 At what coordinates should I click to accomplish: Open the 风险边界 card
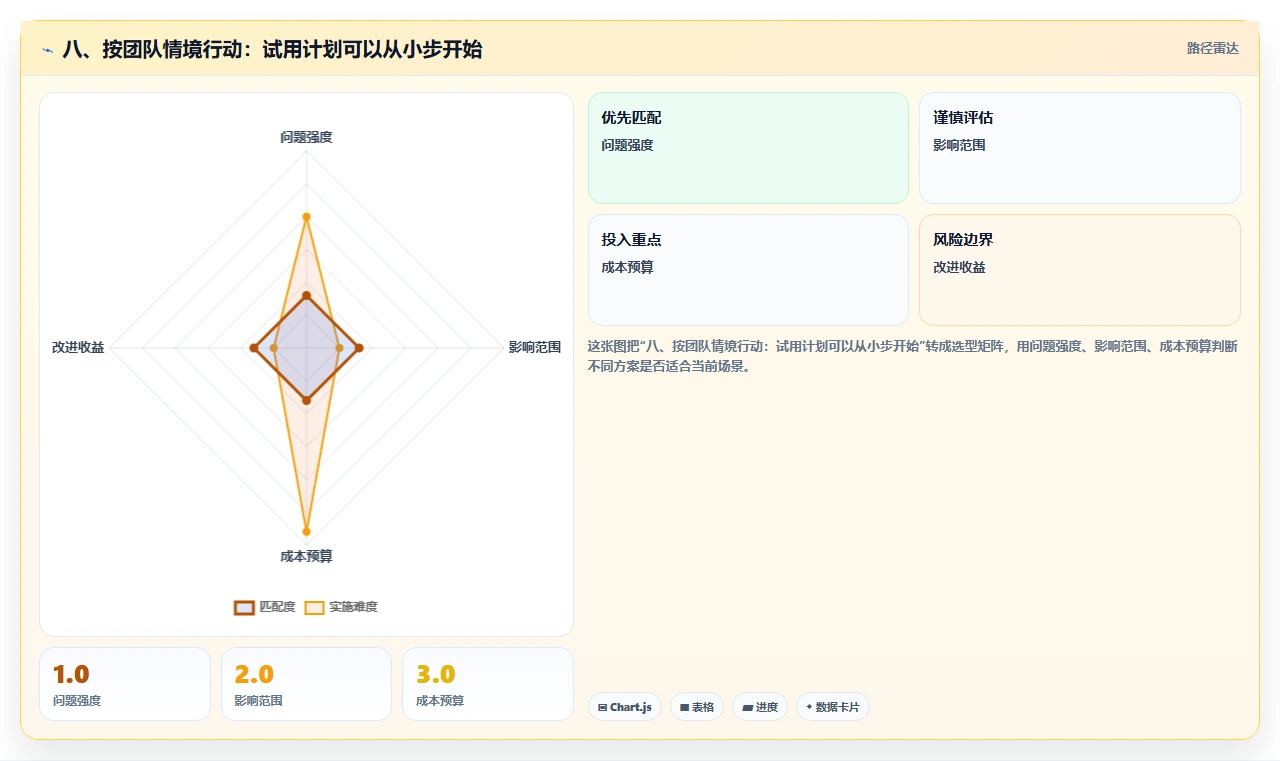[x=1080, y=270]
